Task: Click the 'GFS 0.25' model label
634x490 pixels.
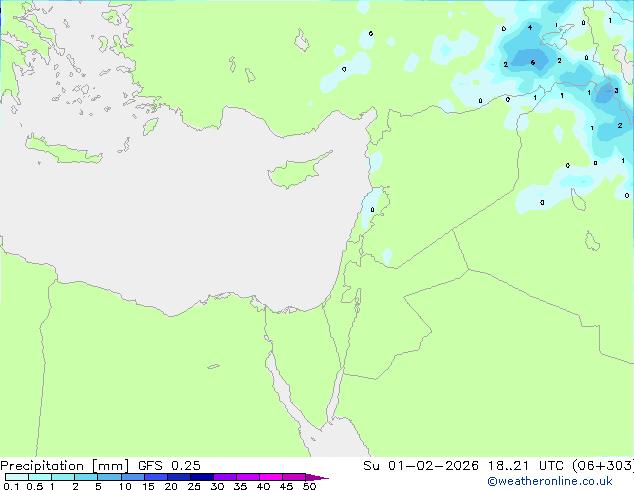Action: (169, 466)
